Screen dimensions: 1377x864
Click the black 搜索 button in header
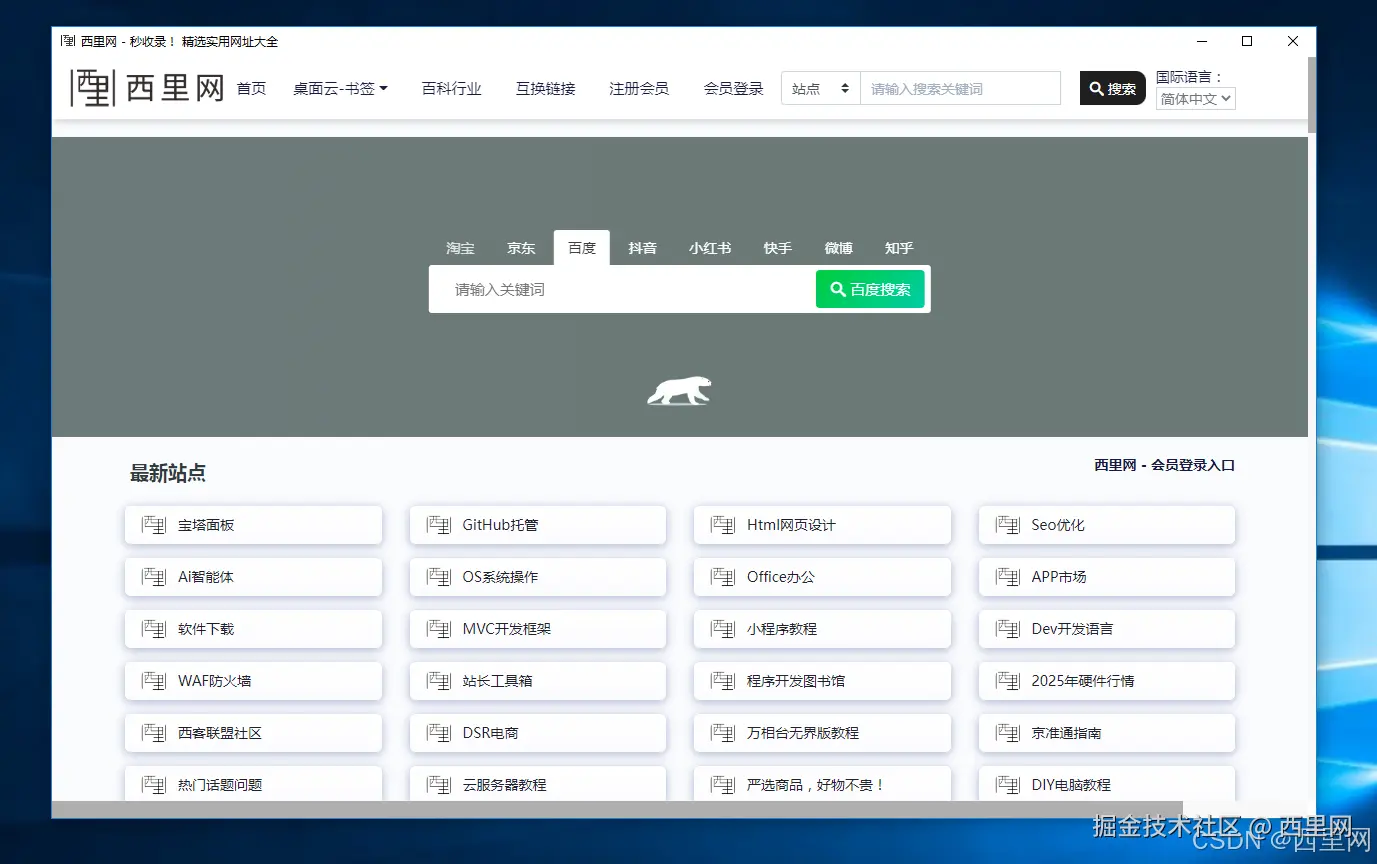1113,88
